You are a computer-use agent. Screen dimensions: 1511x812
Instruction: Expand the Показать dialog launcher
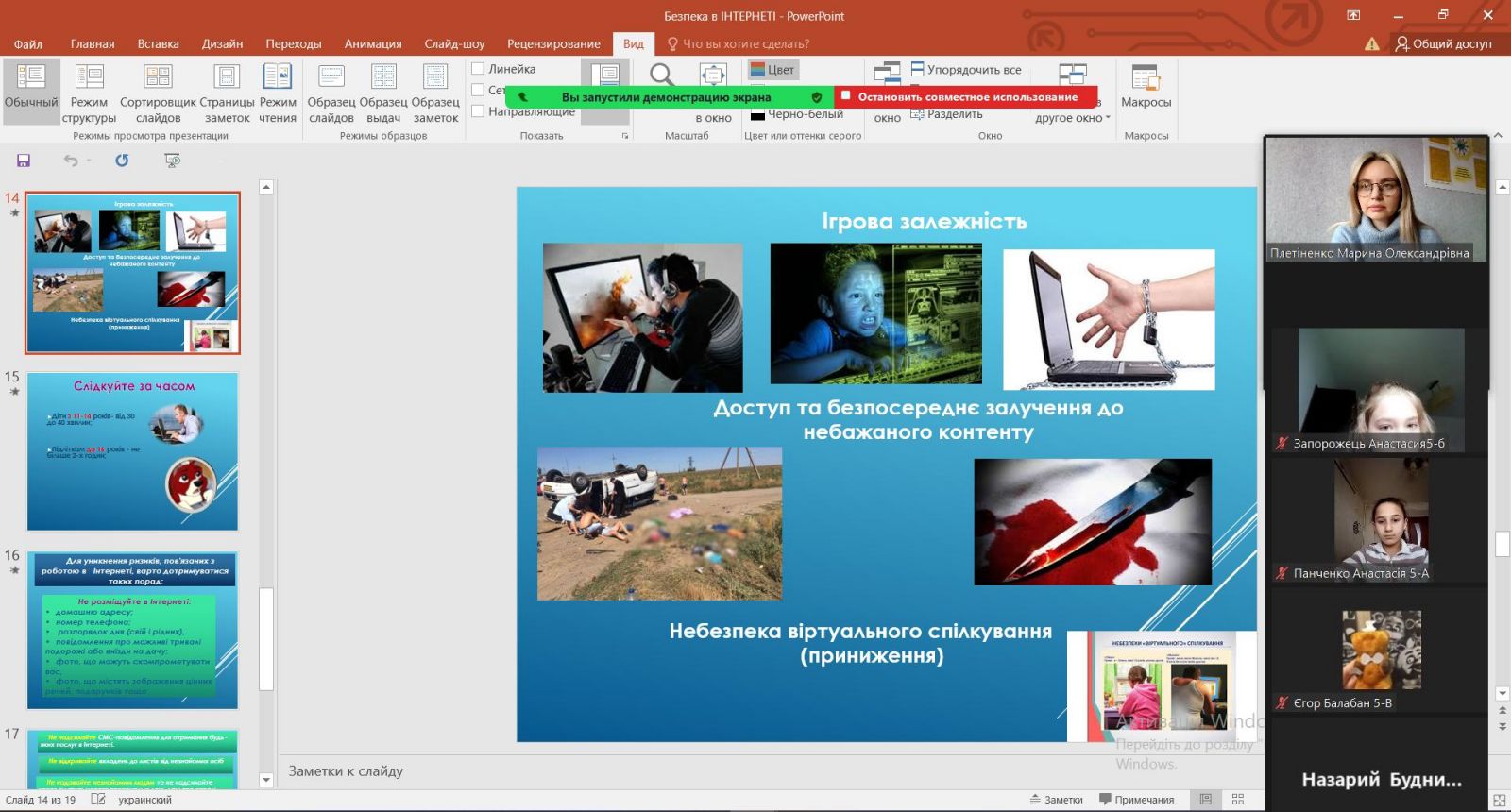coord(624,136)
